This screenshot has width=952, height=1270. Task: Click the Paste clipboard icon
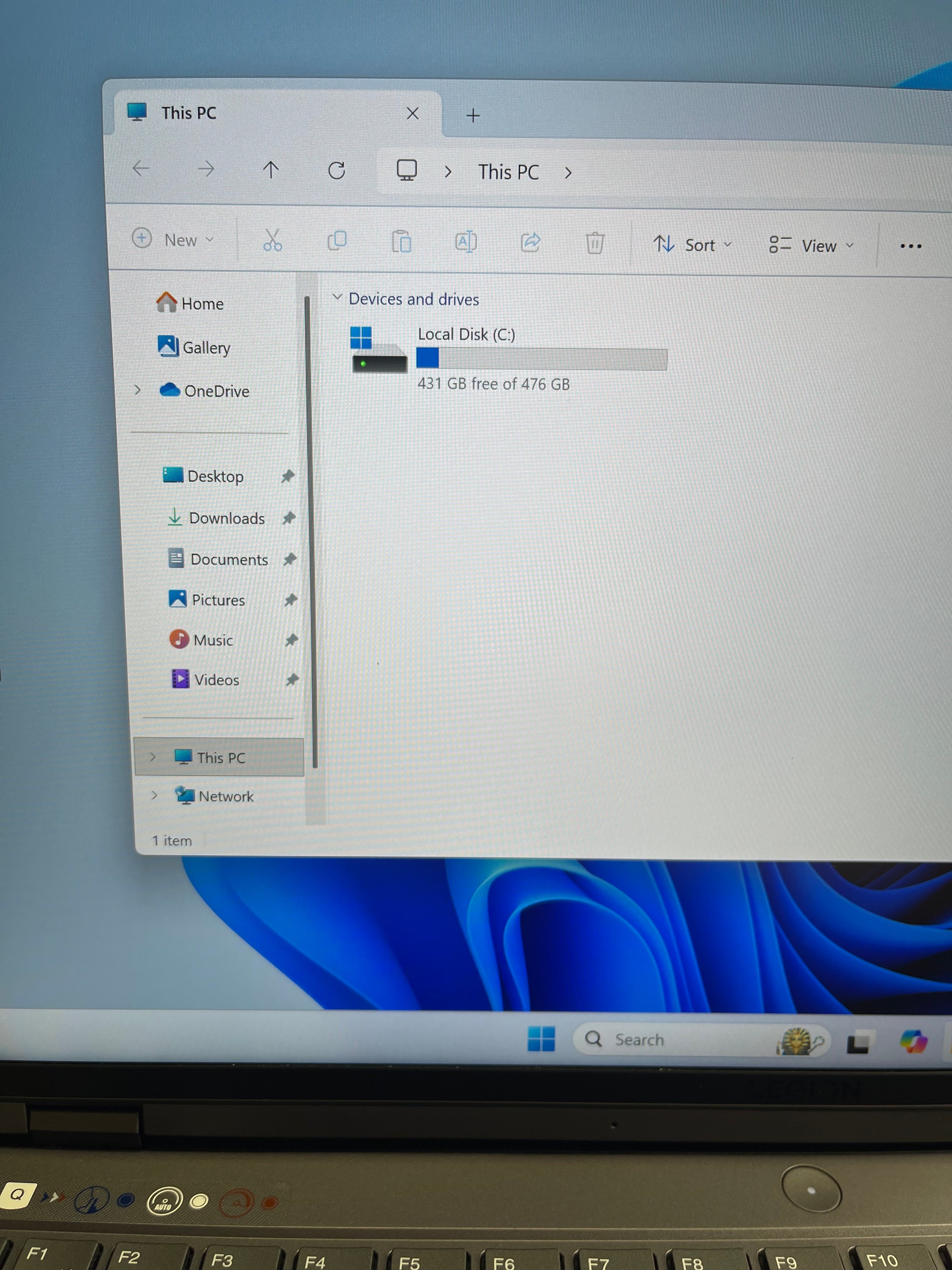[401, 241]
